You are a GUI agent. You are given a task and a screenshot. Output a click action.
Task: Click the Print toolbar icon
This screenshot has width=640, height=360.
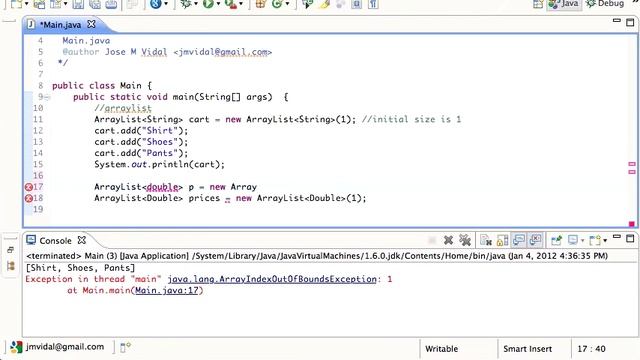[x=111, y=4]
